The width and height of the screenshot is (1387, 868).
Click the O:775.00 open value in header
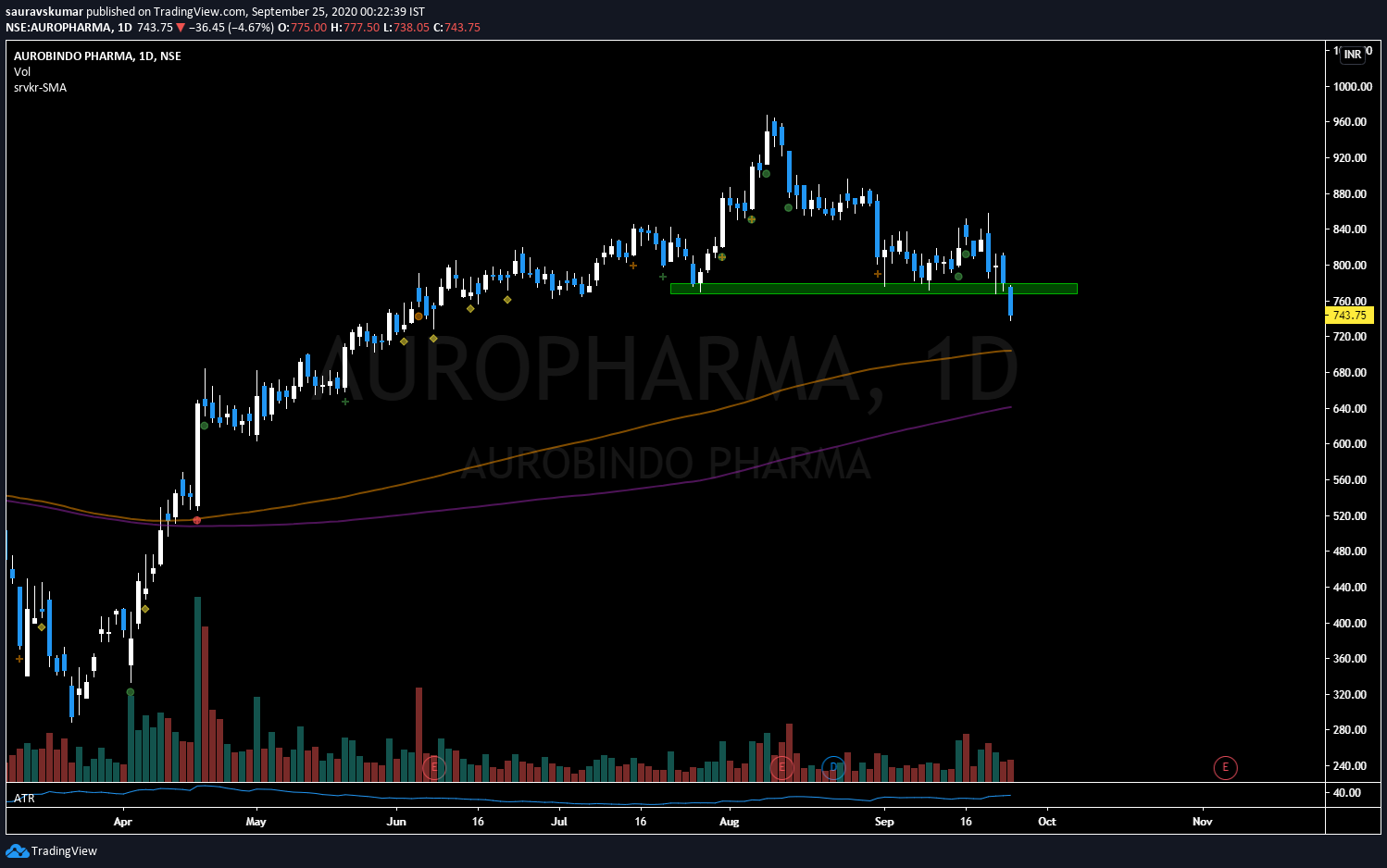302,27
